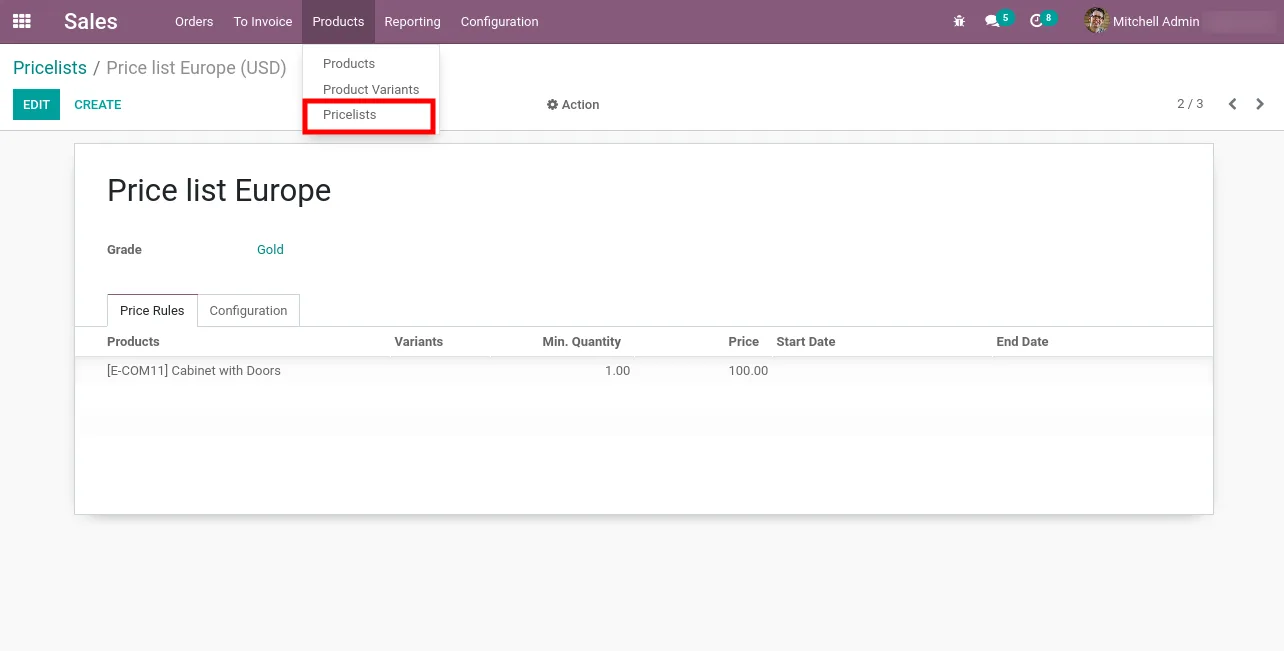Click Mitchell Admin avatar picture
The height and width of the screenshot is (651, 1284).
point(1096,21)
